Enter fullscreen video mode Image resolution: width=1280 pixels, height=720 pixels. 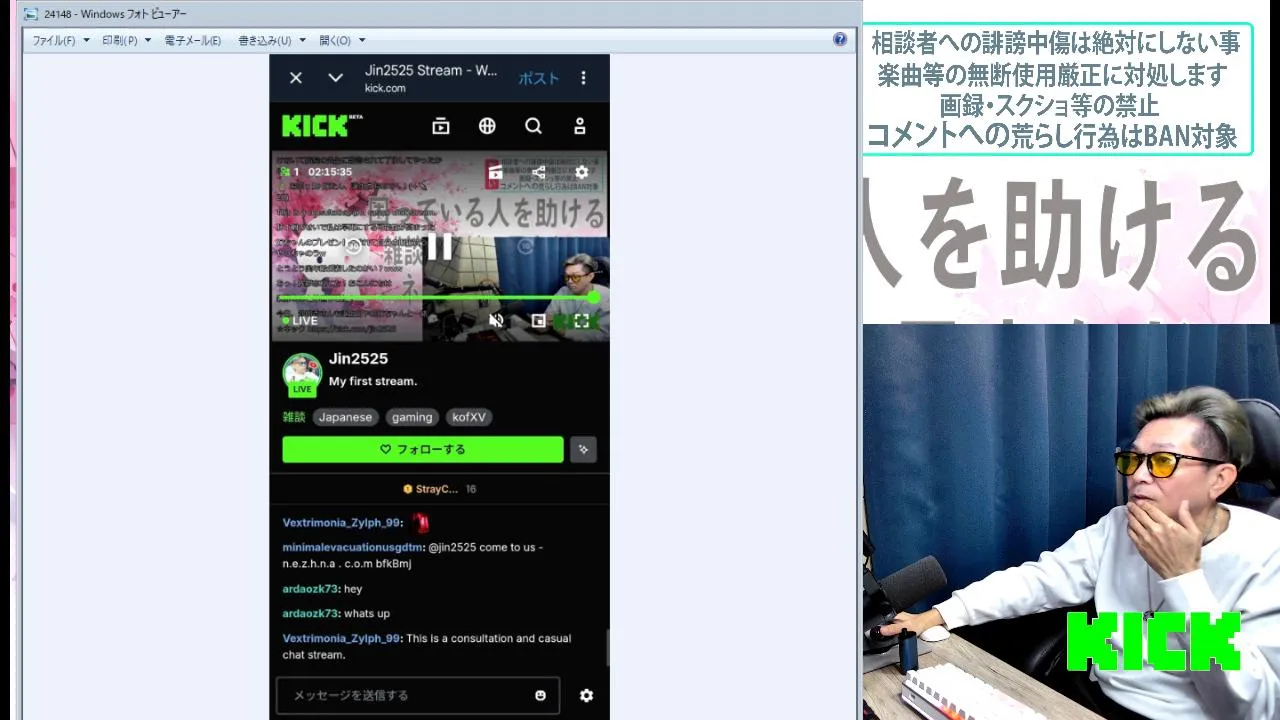(582, 321)
